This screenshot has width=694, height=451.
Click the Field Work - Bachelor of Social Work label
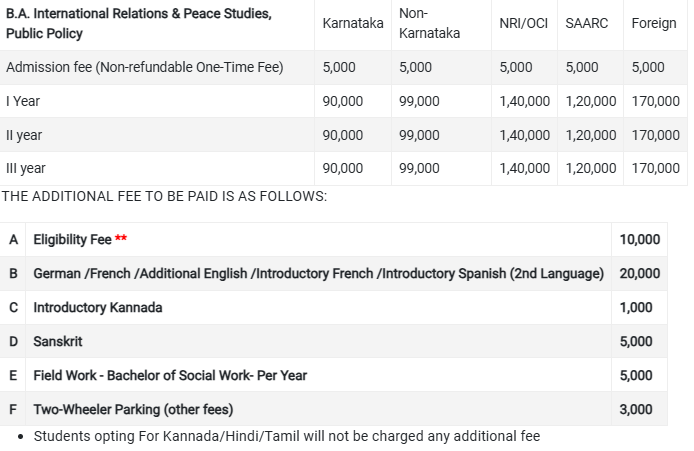tap(170, 375)
